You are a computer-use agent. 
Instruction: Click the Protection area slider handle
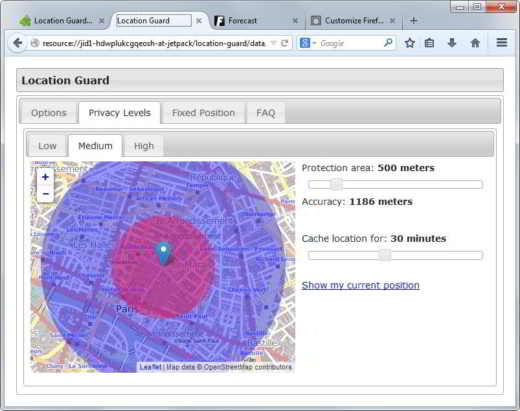pyautogui.click(x=336, y=184)
